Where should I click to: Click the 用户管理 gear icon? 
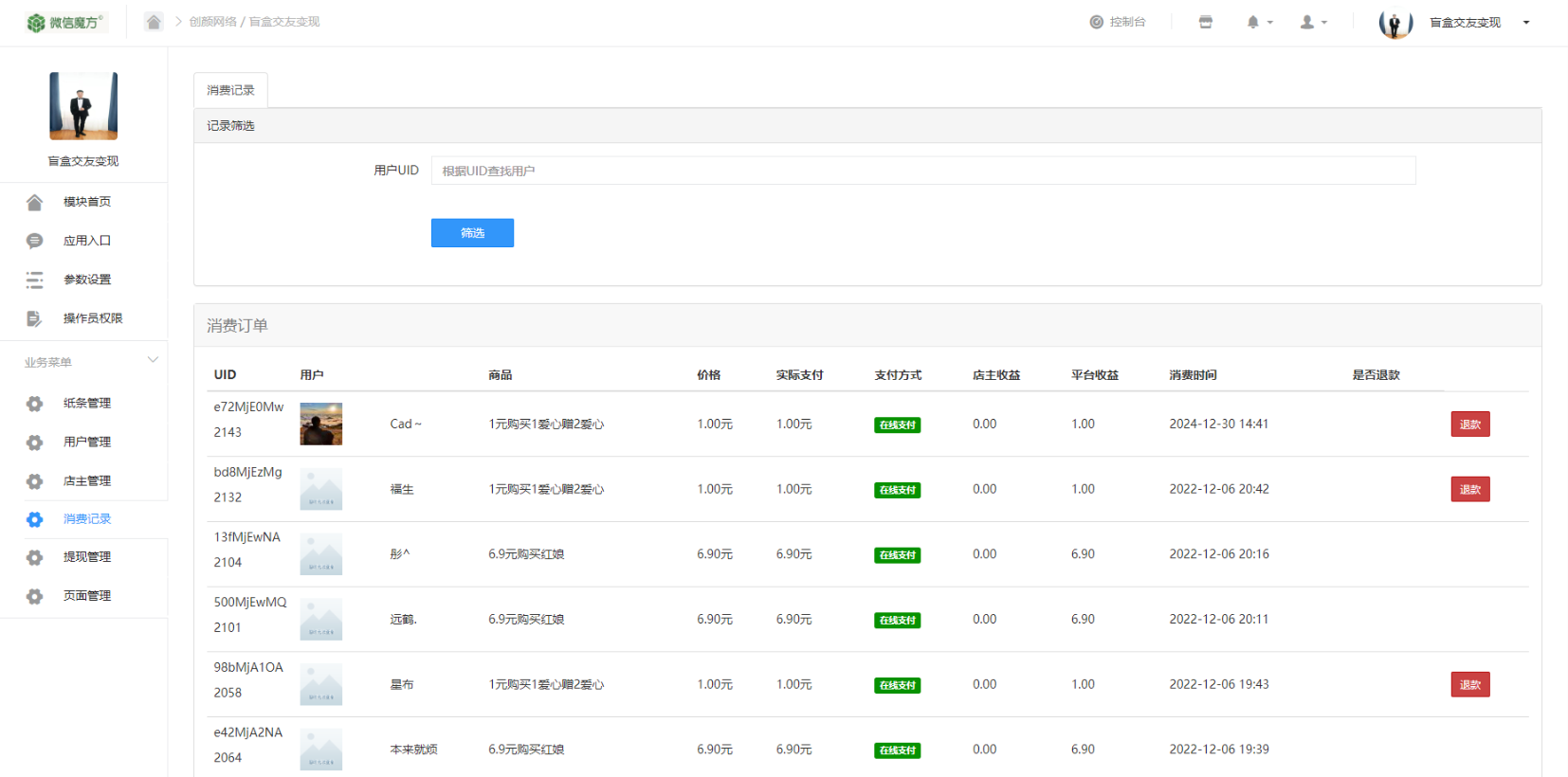click(35, 443)
